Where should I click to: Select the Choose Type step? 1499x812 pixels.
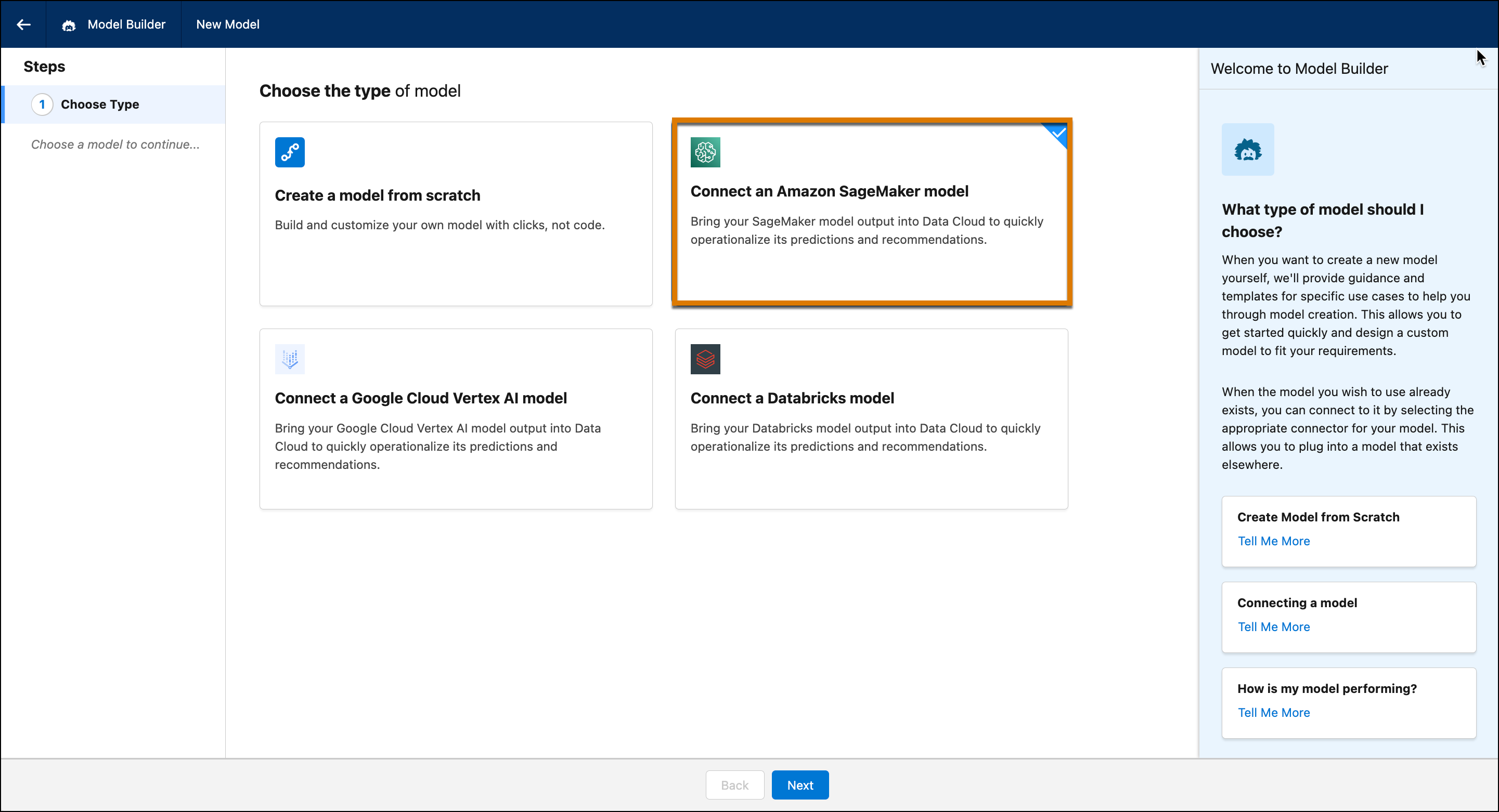(x=114, y=104)
